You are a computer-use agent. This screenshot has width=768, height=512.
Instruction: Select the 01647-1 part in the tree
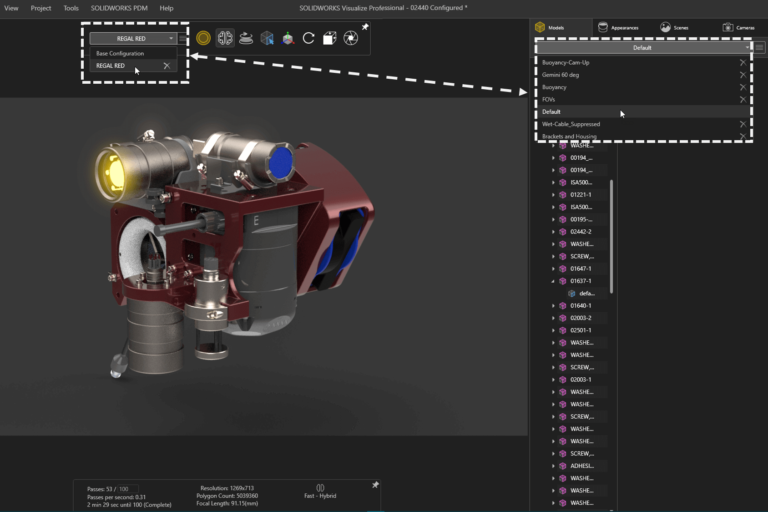(580, 269)
